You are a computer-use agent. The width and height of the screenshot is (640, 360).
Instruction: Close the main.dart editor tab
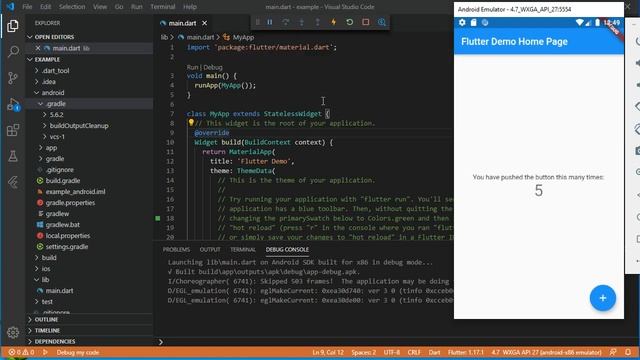click(x=204, y=23)
